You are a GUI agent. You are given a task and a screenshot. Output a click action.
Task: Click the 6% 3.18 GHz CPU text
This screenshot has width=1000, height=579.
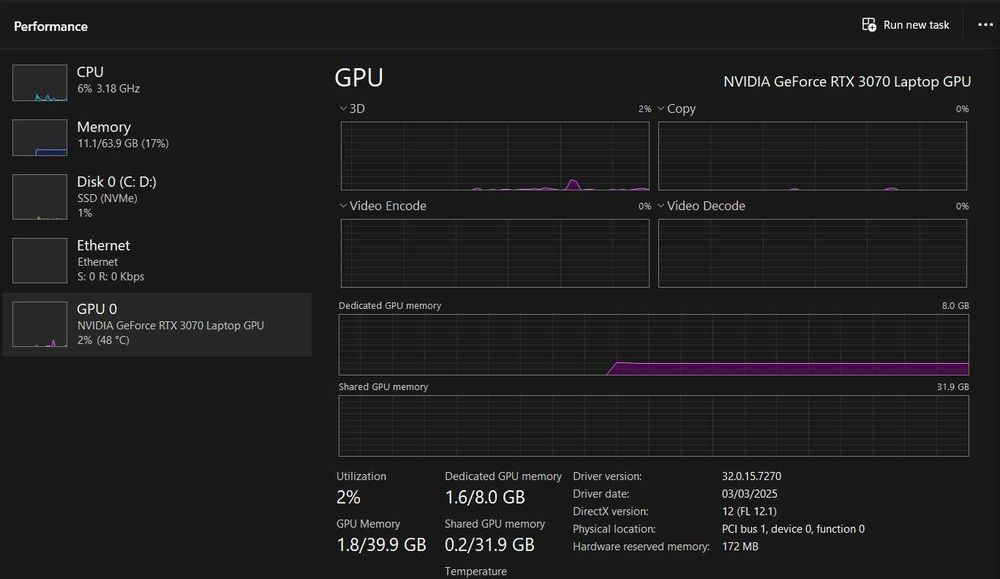pyautogui.click(x=108, y=89)
